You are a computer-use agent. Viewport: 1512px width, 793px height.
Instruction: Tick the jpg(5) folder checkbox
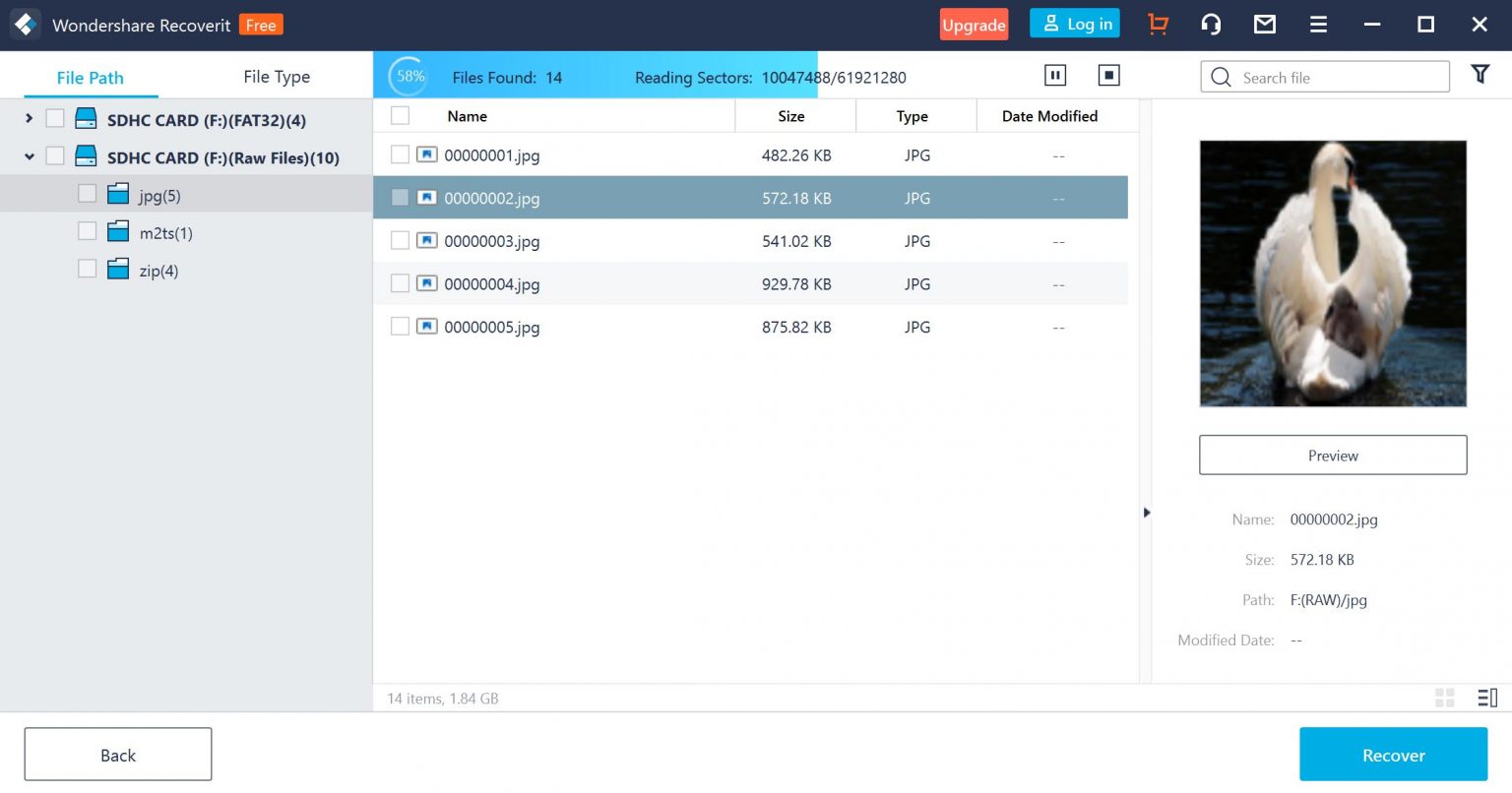point(88,194)
